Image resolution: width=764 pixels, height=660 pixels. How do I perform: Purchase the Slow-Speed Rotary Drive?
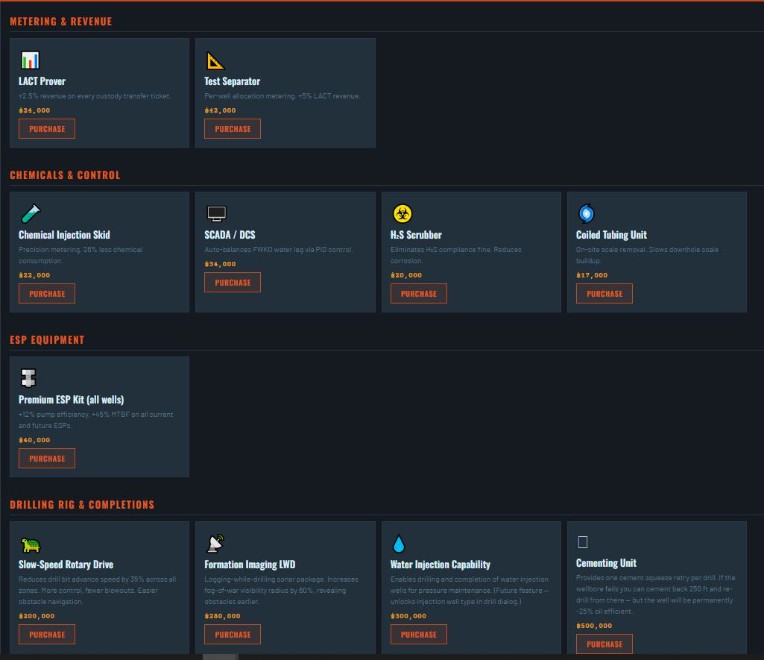(x=47, y=634)
